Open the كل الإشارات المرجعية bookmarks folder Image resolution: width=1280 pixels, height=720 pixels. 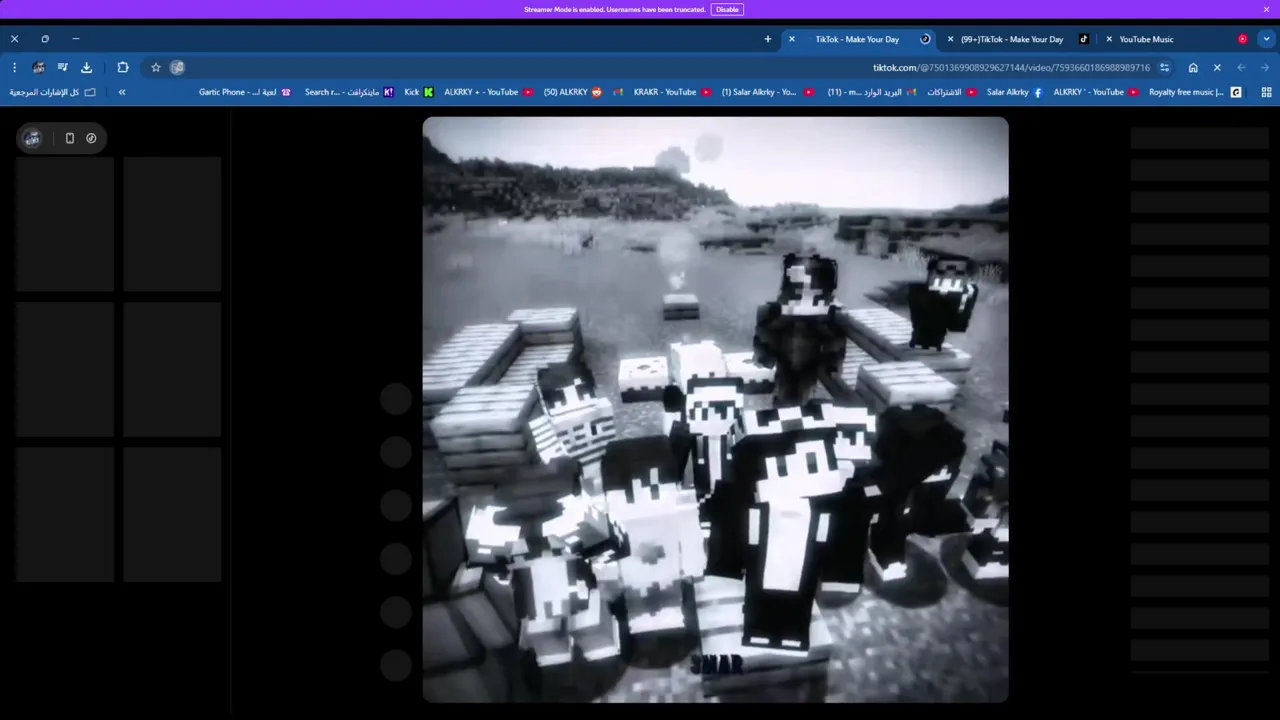click(52, 92)
